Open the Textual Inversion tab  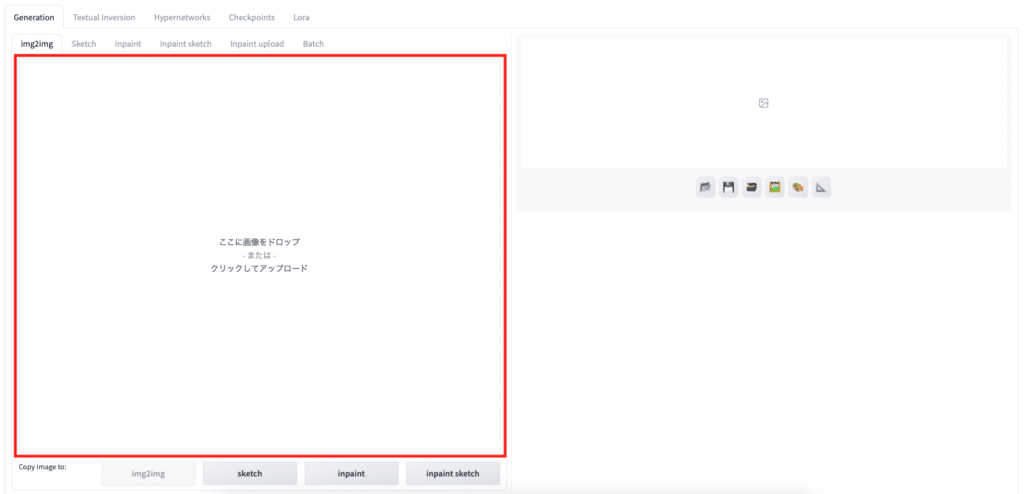coord(104,17)
